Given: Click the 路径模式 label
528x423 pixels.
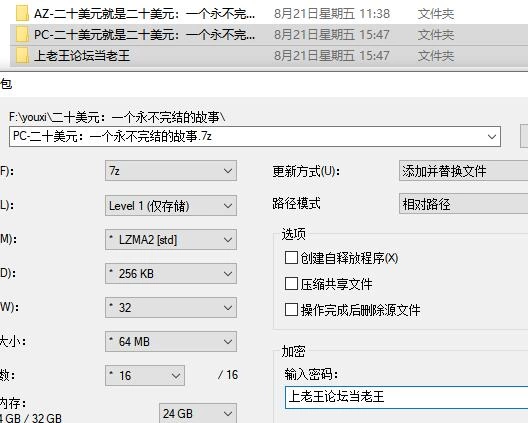Looking at the screenshot, I should coord(296,203).
